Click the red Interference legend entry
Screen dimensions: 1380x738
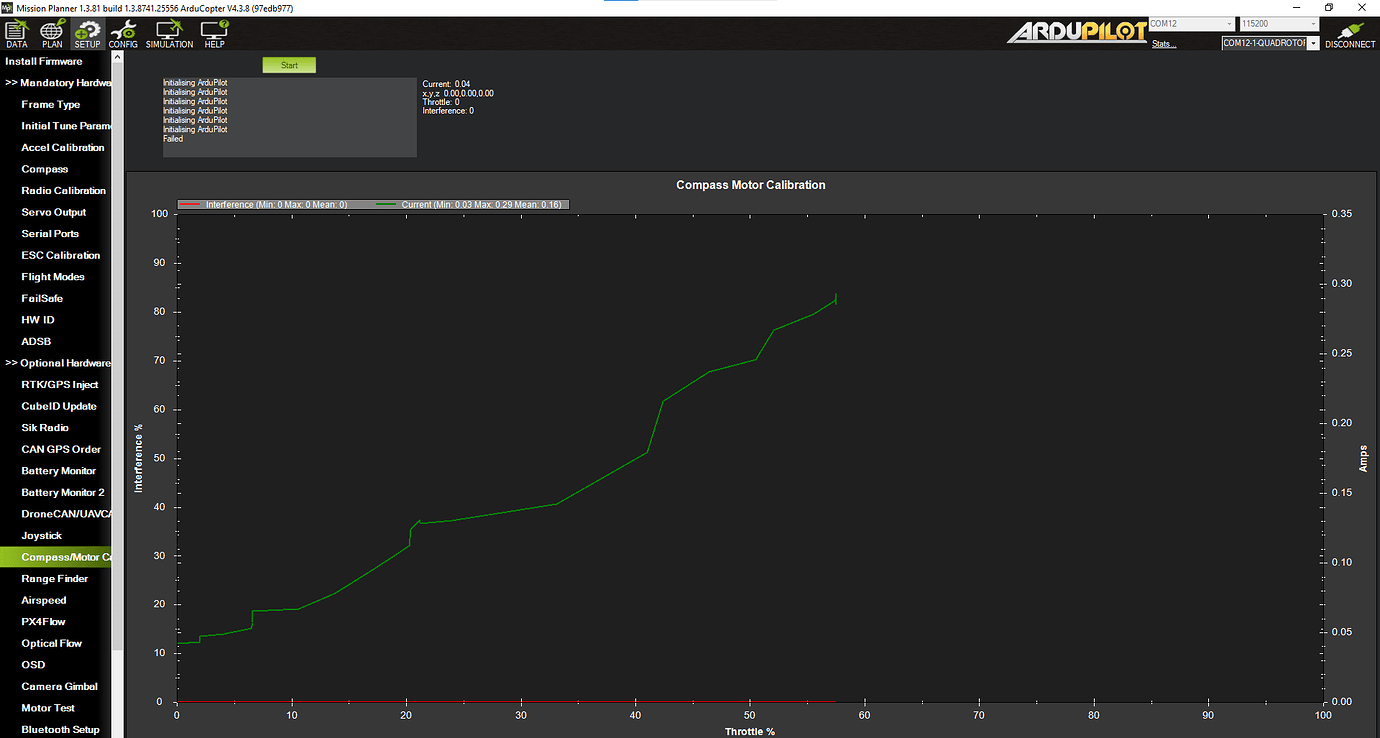pyautogui.click(x=264, y=205)
